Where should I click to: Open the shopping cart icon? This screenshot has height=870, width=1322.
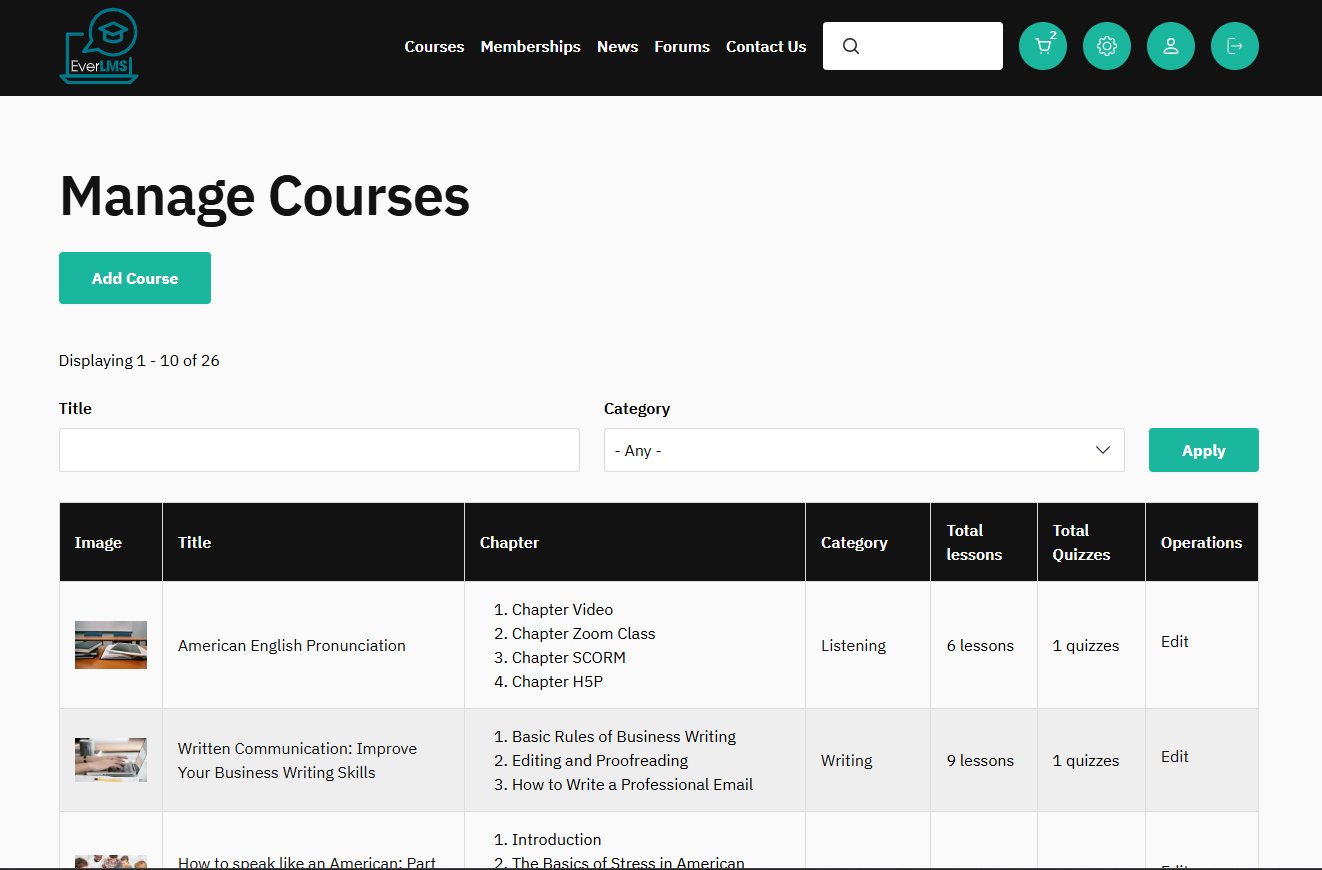coord(1042,46)
